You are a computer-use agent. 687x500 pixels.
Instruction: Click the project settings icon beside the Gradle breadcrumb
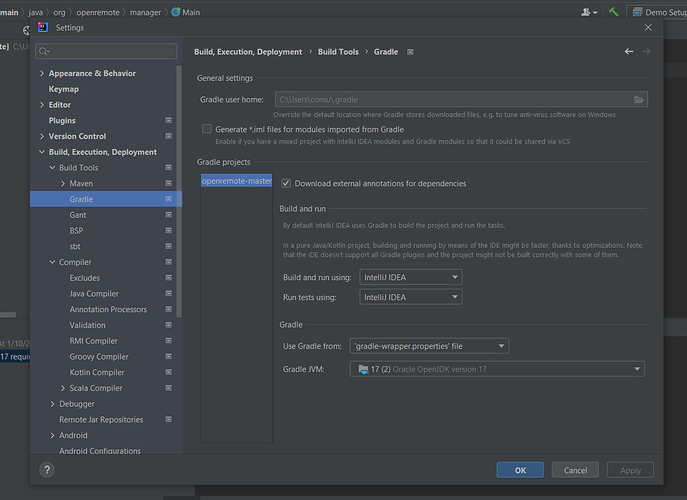point(410,52)
